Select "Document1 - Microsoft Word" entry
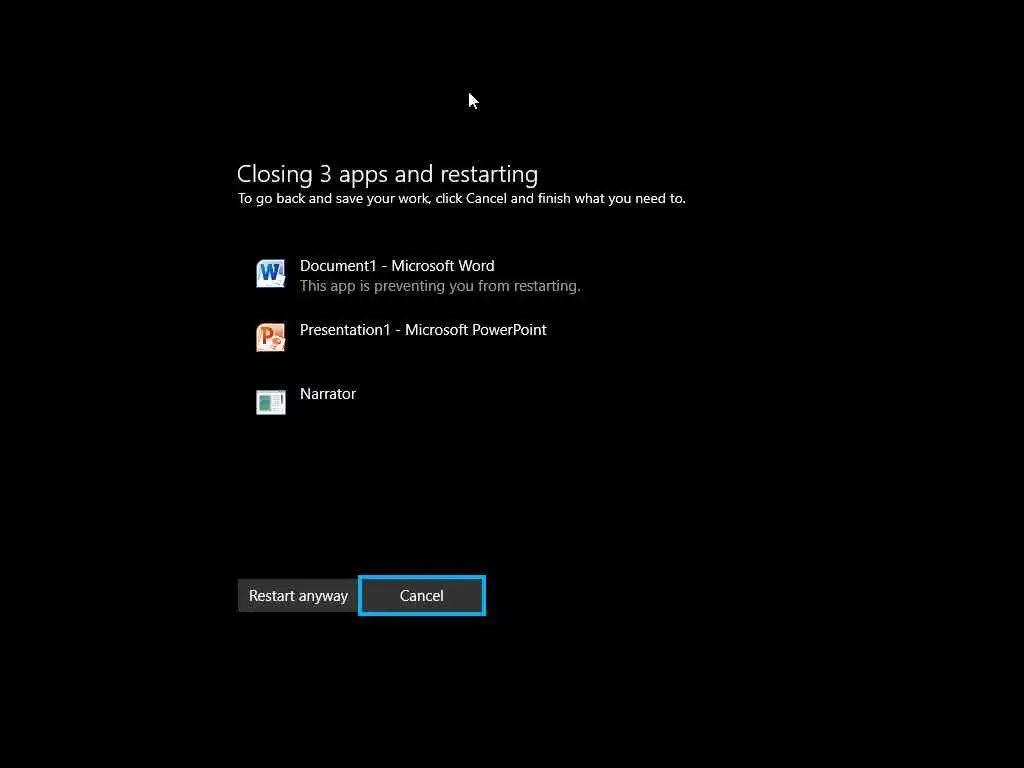This screenshot has height=768, width=1024. [x=397, y=266]
